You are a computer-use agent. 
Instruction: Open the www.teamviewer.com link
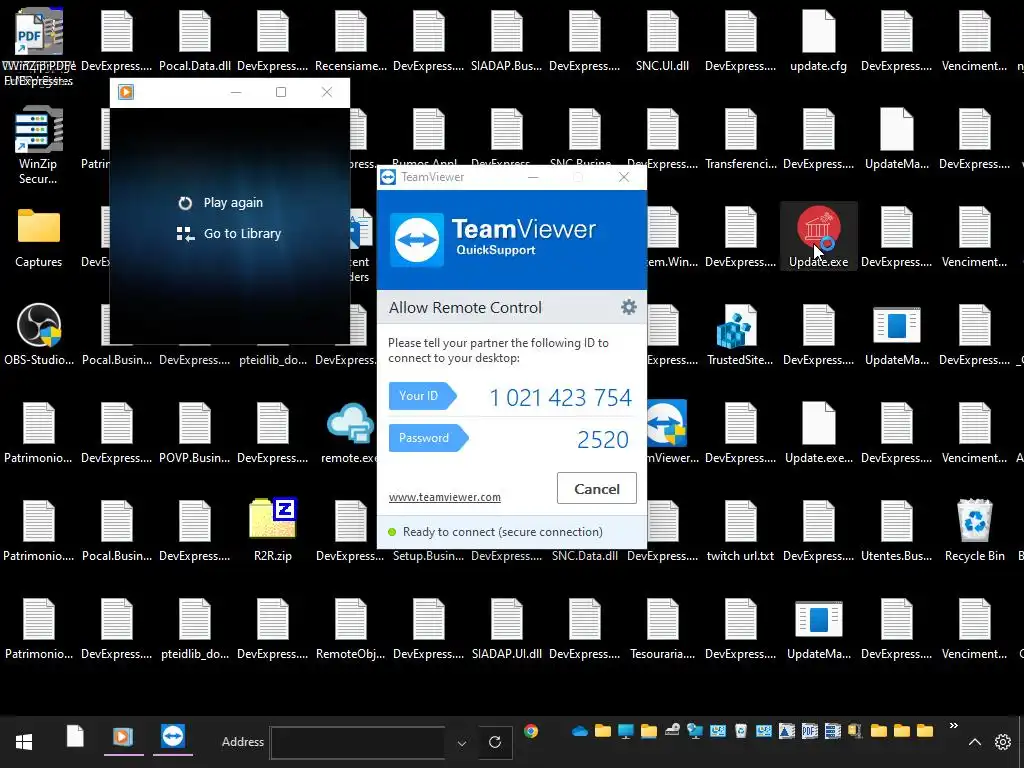coord(445,497)
